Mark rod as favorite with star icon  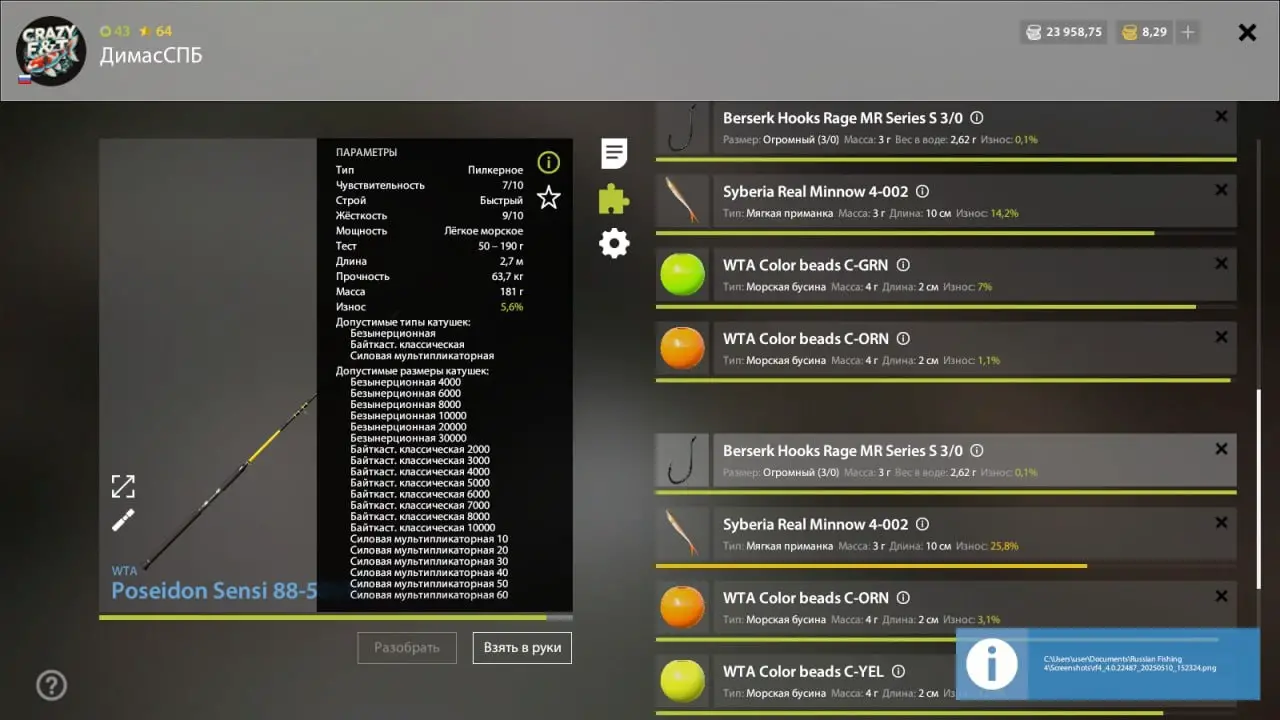(x=548, y=197)
